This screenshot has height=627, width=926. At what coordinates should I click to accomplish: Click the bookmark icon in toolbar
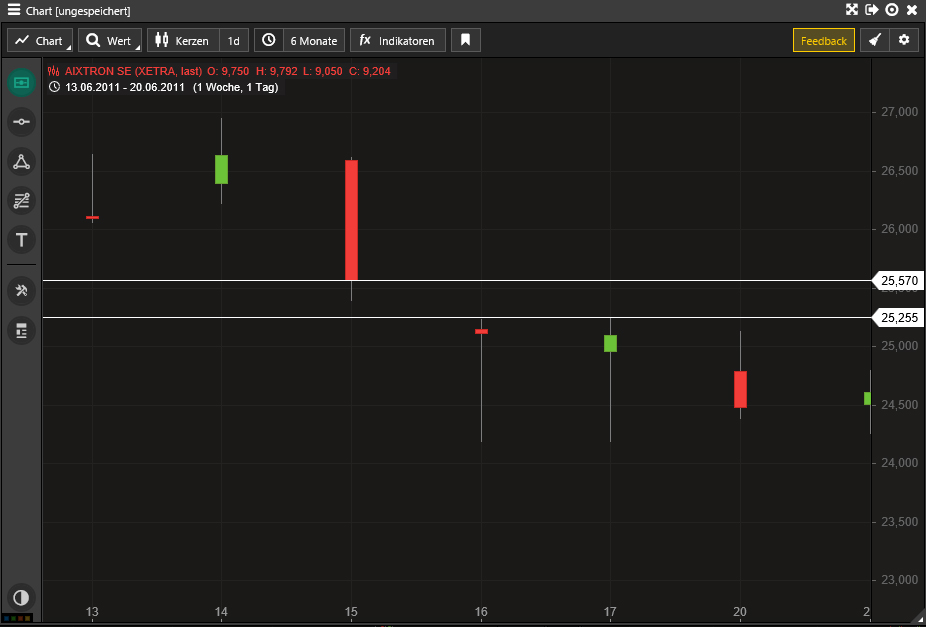(x=466, y=41)
